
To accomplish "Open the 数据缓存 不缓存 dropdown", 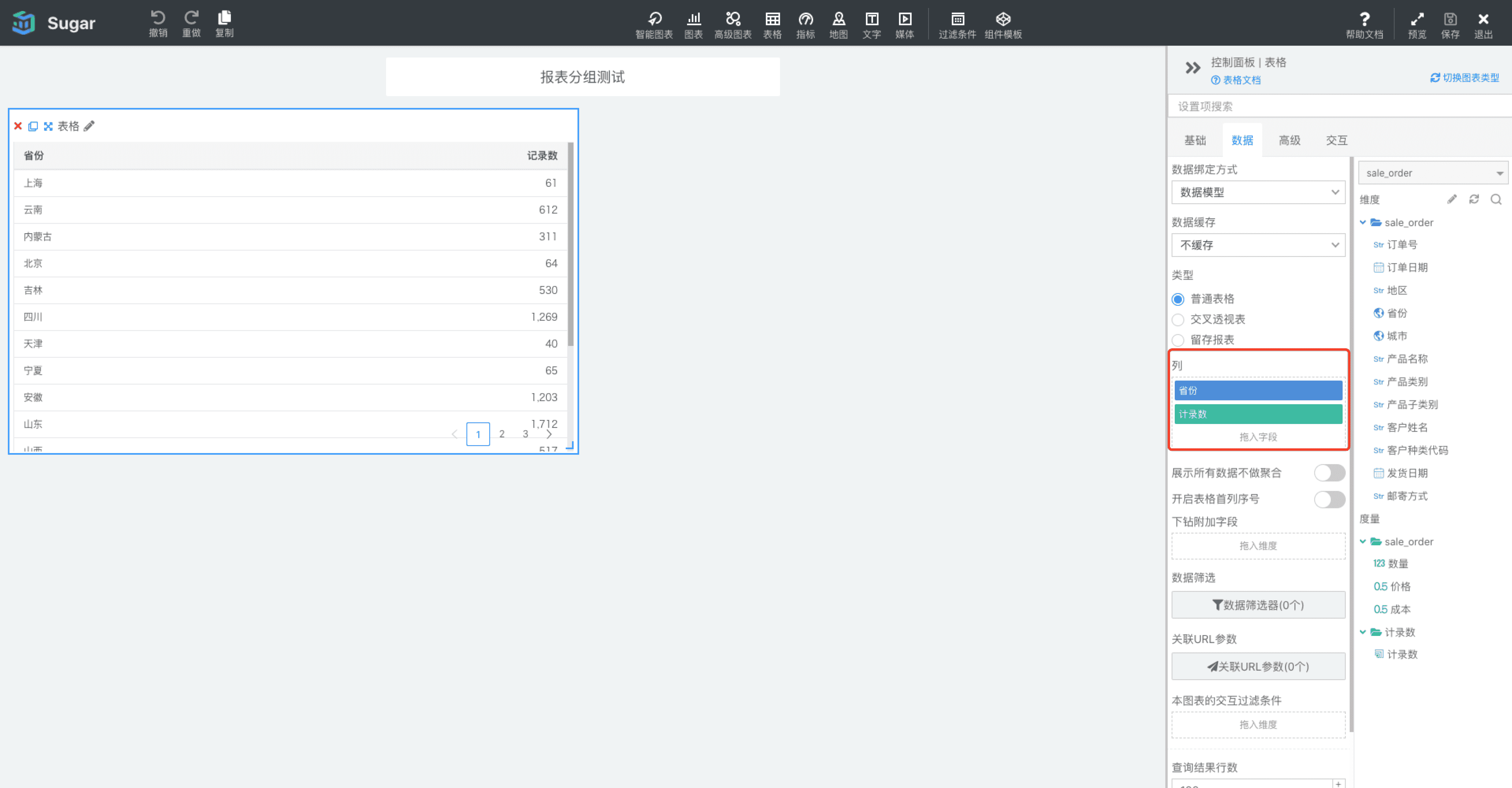I will [x=1258, y=245].
